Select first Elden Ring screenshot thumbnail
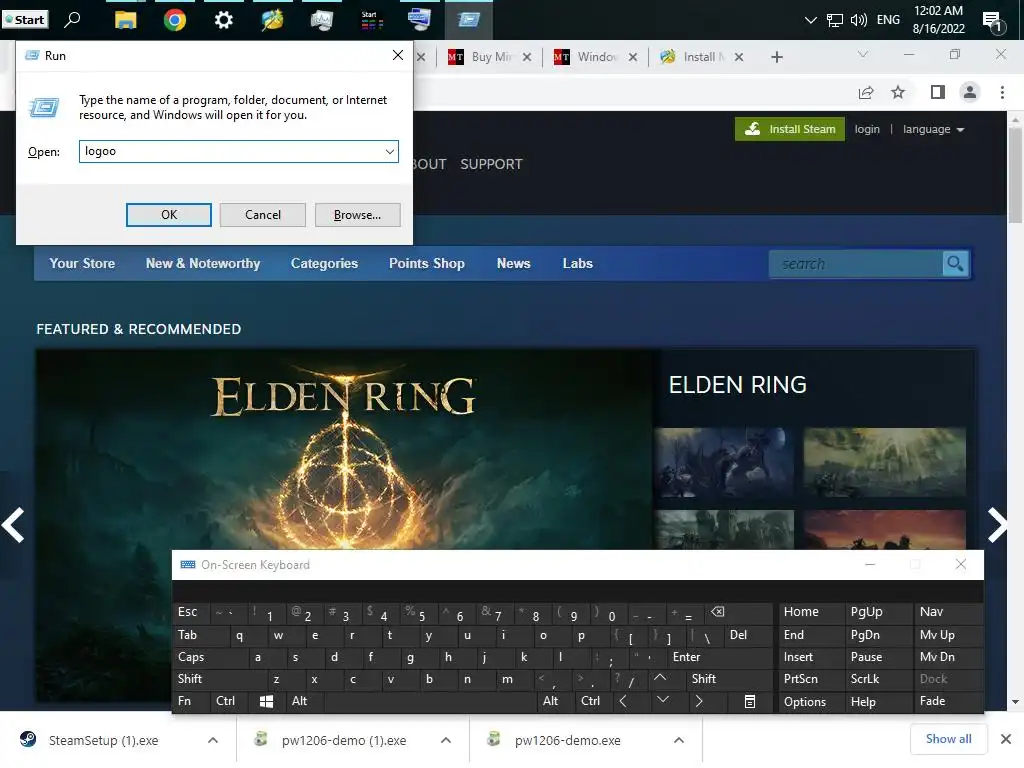The image size is (1024, 768). pyautogui.click(x=724, y=462)
